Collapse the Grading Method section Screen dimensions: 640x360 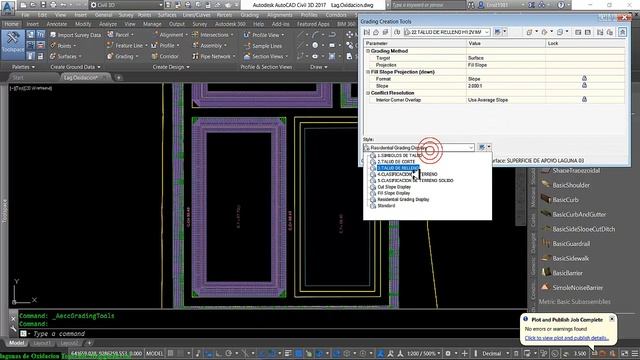point(368,51)
